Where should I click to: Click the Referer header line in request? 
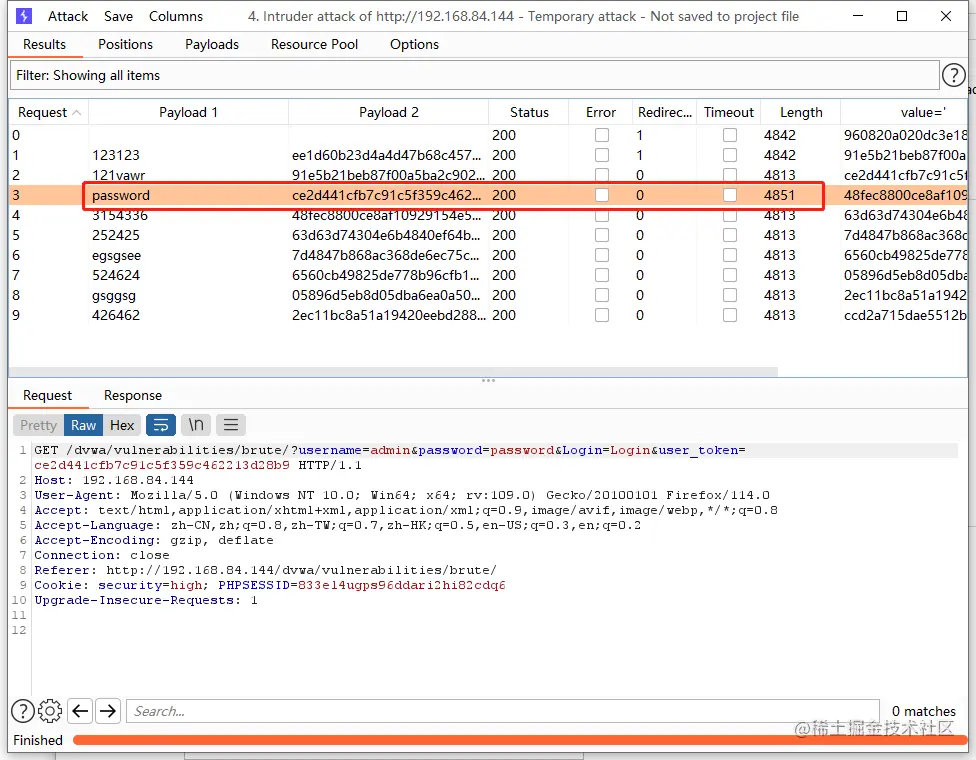coord(265,570)
